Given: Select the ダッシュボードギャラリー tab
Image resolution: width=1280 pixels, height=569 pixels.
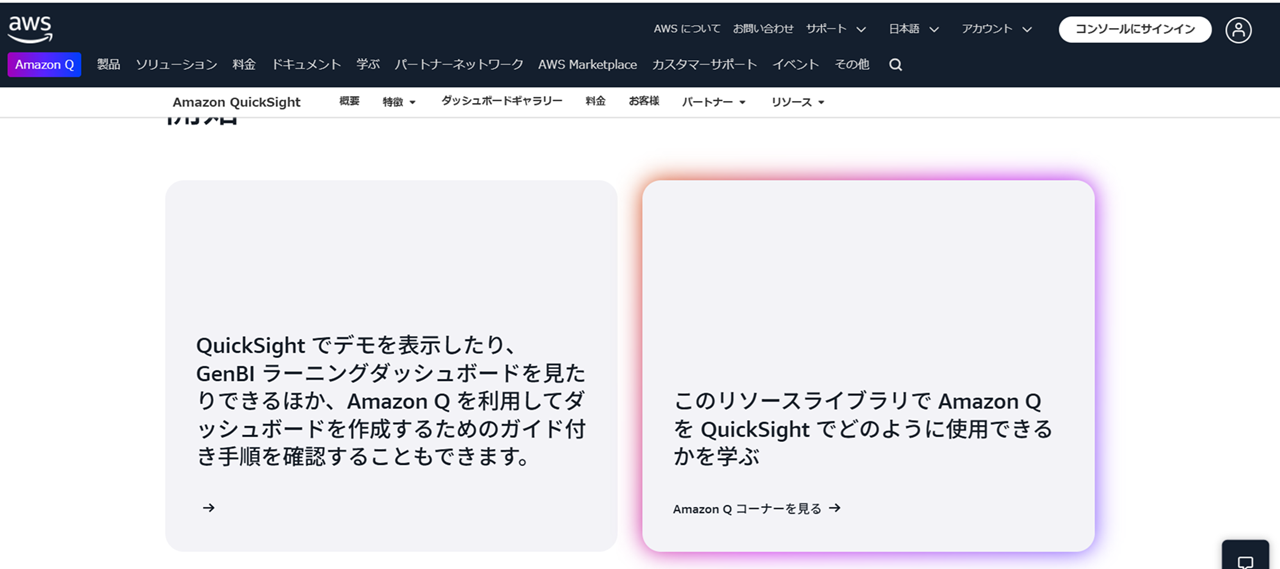Looking at the screenshot, I should click(x=502, y=101).
